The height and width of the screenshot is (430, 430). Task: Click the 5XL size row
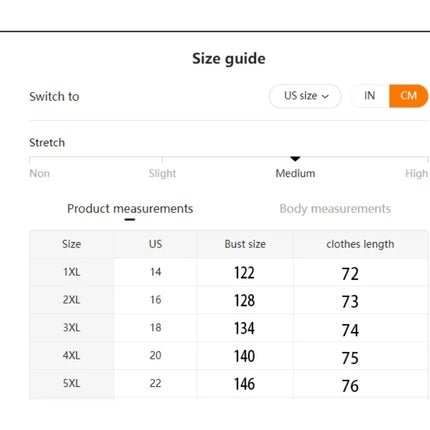[229, 383]
